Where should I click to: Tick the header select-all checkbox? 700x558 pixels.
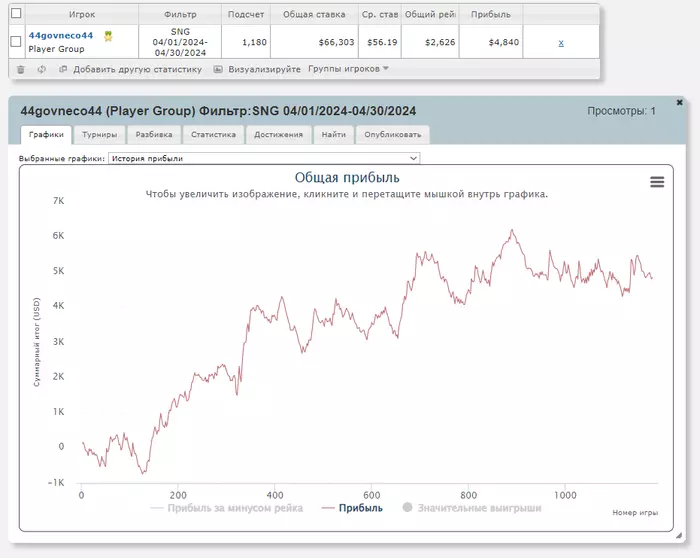tap(16, 13)
